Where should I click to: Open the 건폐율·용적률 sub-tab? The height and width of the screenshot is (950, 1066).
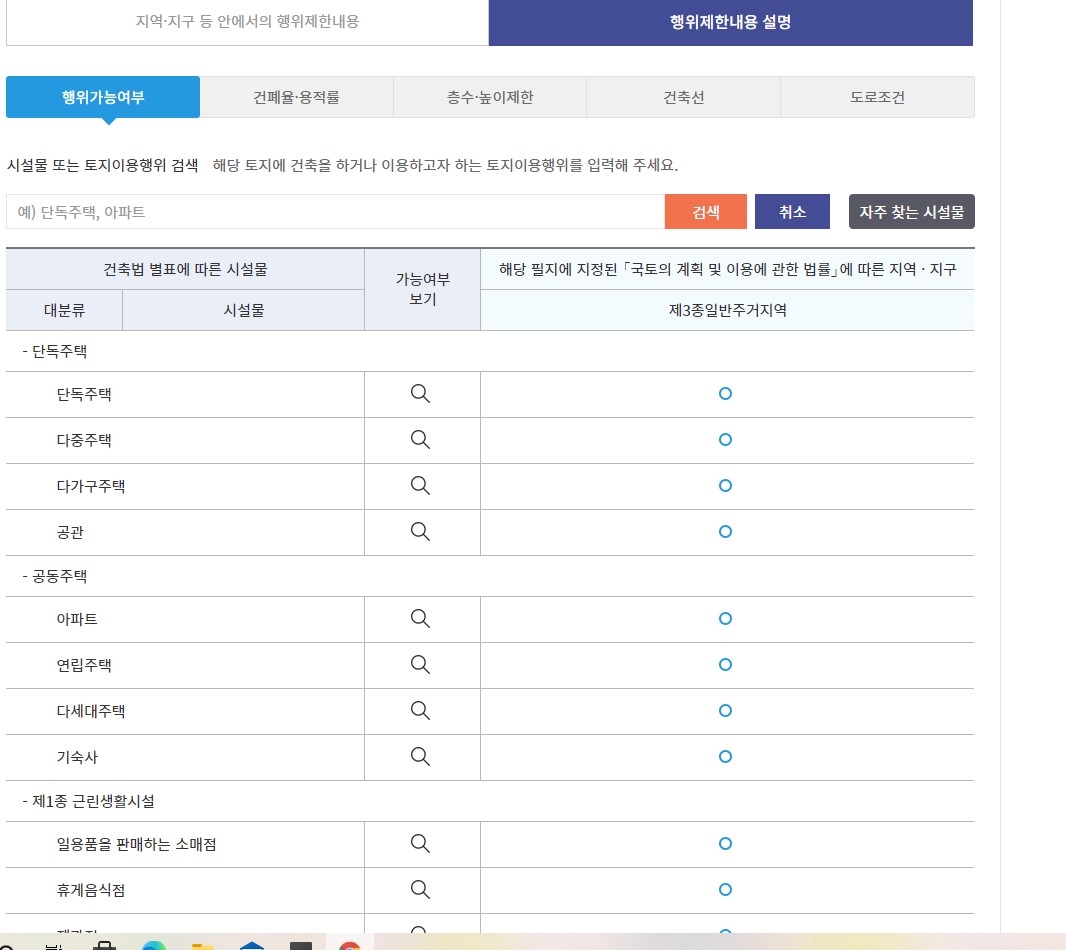click(296, 97)
